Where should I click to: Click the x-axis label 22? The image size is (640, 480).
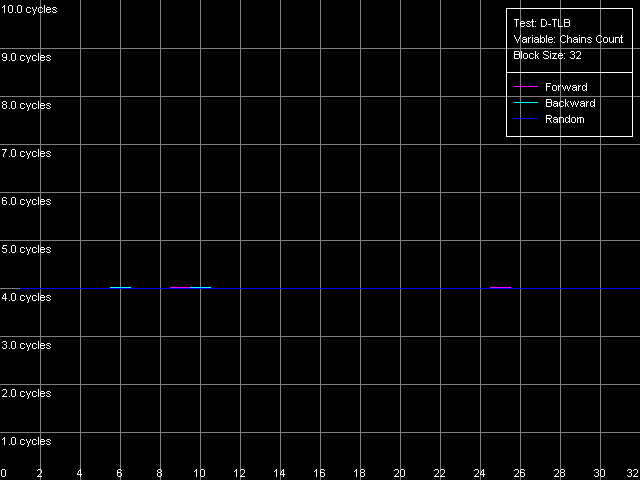pos(439,473)
